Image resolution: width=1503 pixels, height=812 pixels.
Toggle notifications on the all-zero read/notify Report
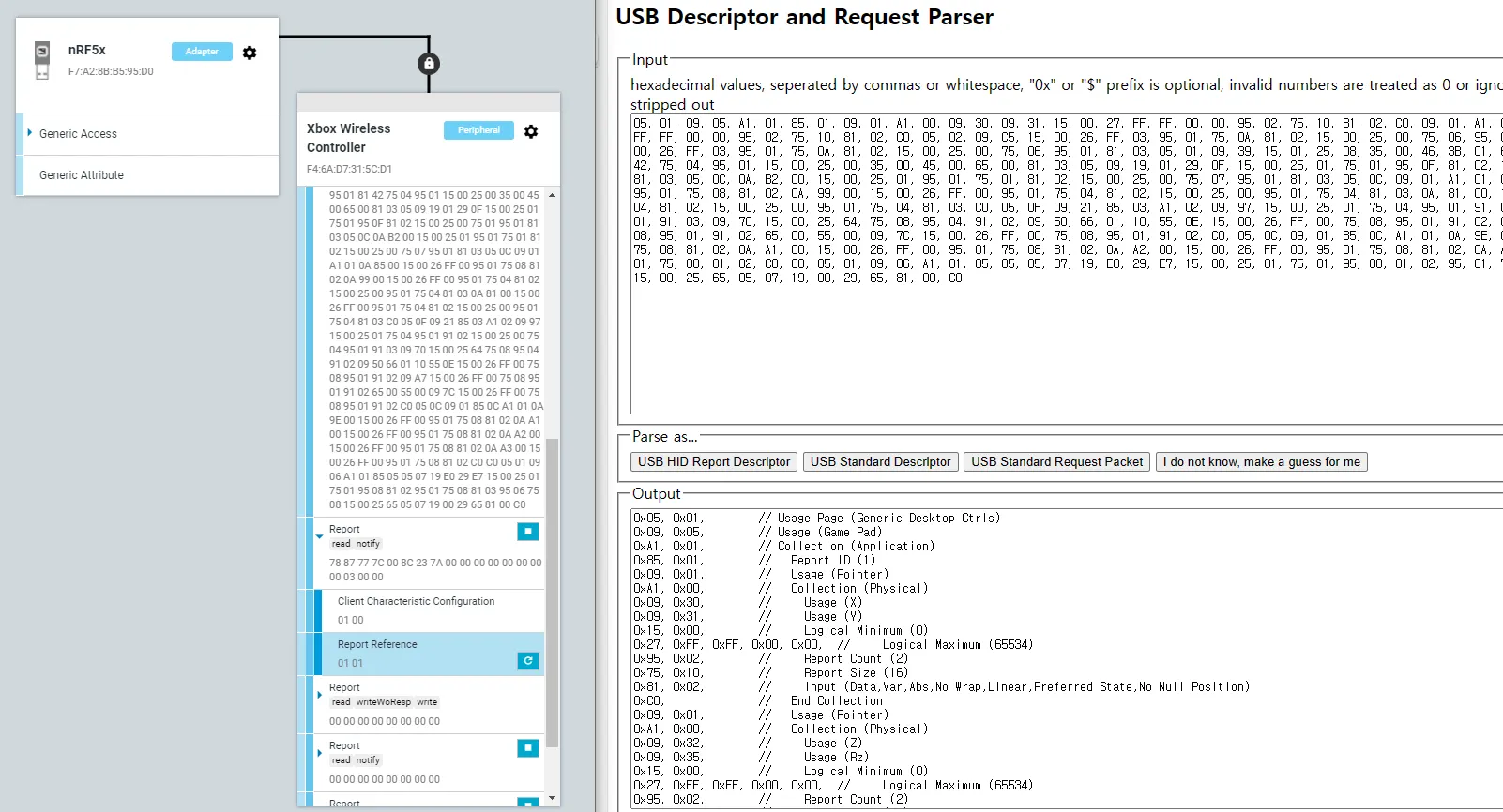[x=528, y=748]
